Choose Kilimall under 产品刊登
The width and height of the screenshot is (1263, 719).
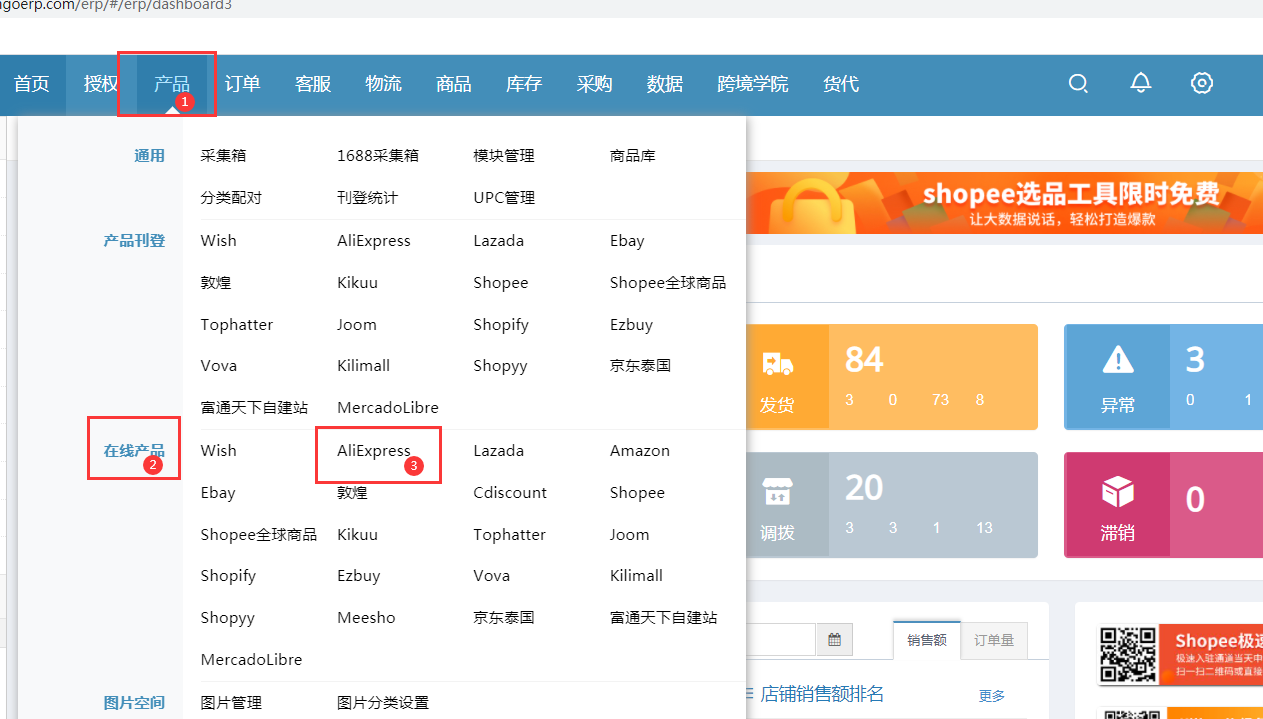coord(364,366)
